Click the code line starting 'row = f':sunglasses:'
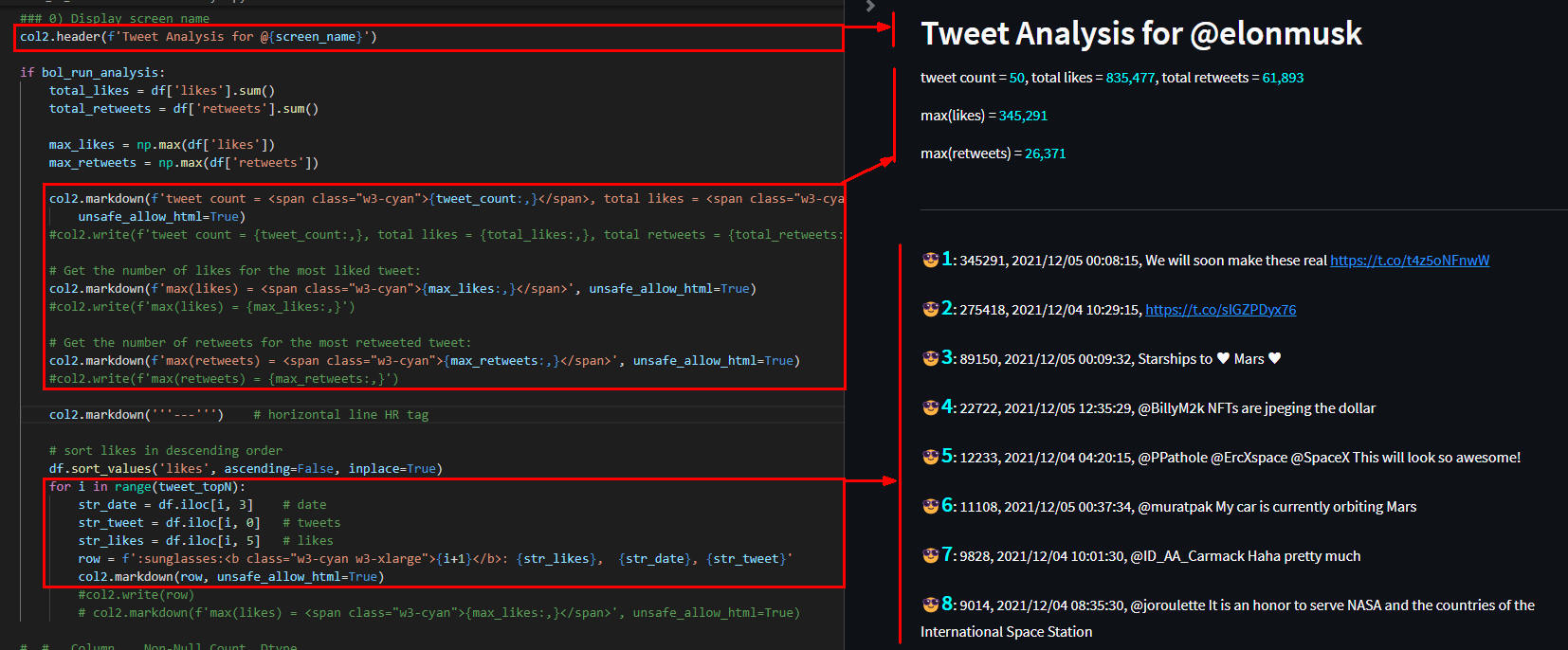This screenshot has width=1568, height=650. point(435,559)
